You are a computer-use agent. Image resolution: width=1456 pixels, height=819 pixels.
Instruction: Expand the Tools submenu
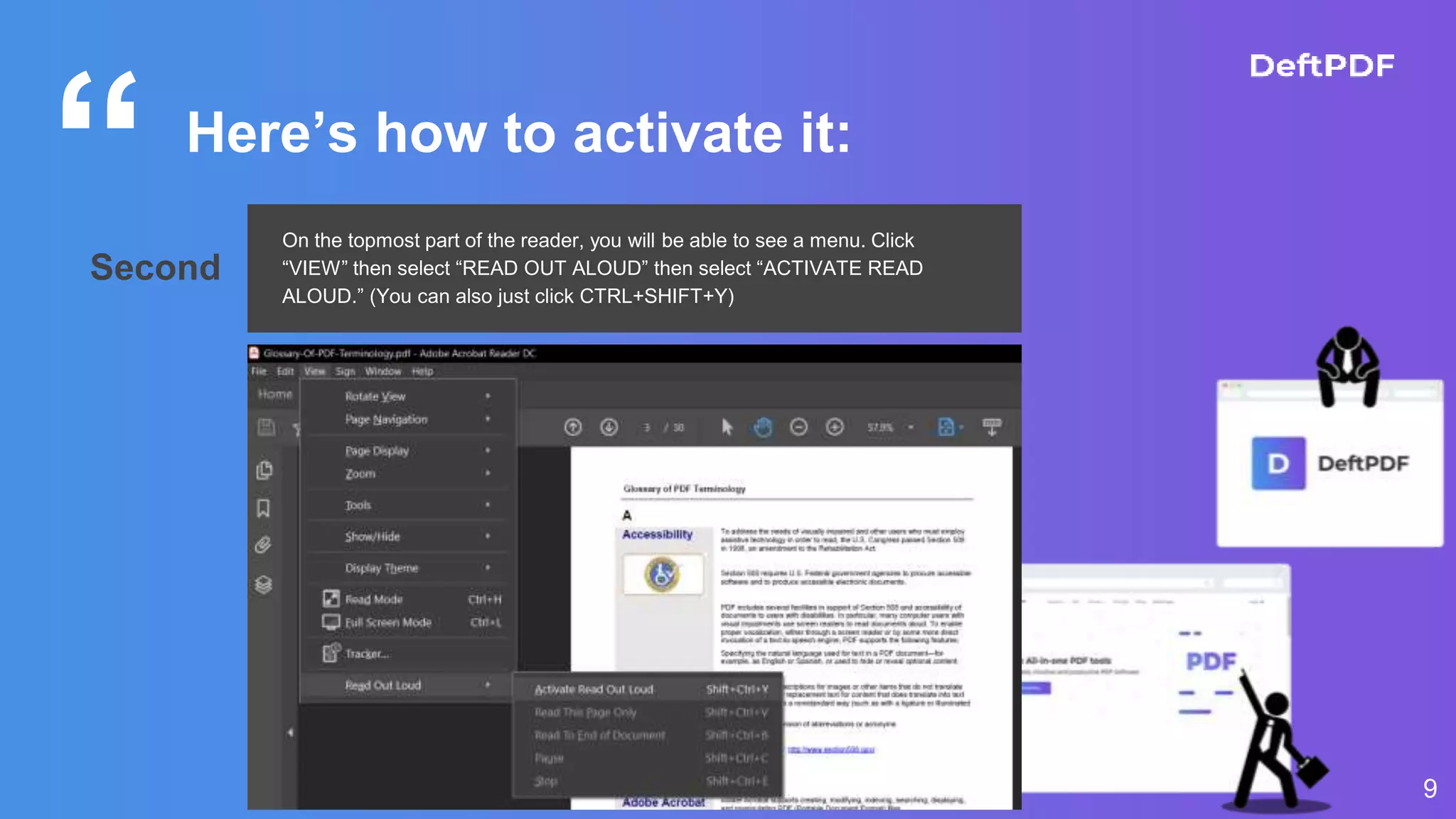click(x=407, y=505)
